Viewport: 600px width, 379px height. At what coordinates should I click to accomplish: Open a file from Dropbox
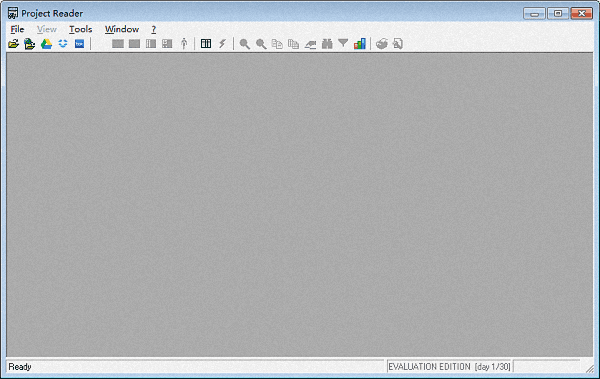(63, 44)
